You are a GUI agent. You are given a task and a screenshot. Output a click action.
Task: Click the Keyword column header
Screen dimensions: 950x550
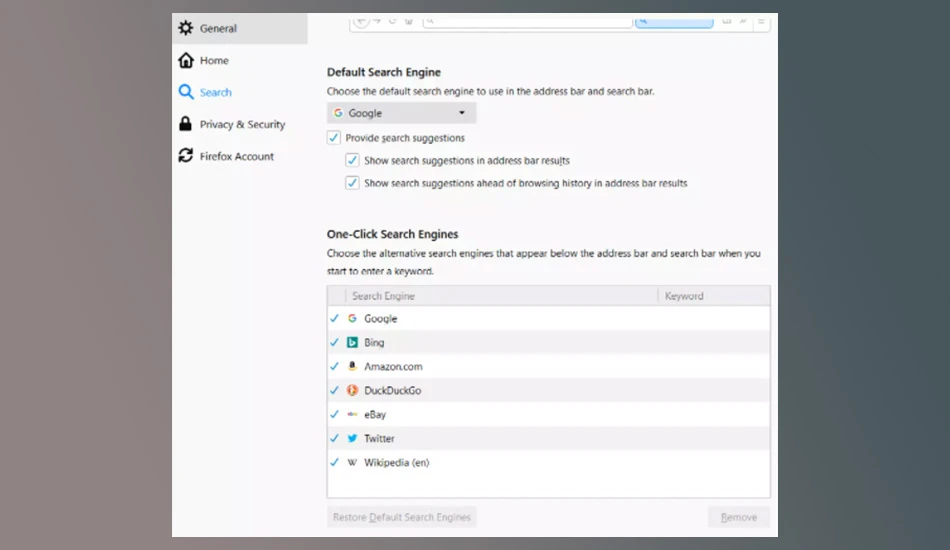pyautogui.click(x=714, y=296)
